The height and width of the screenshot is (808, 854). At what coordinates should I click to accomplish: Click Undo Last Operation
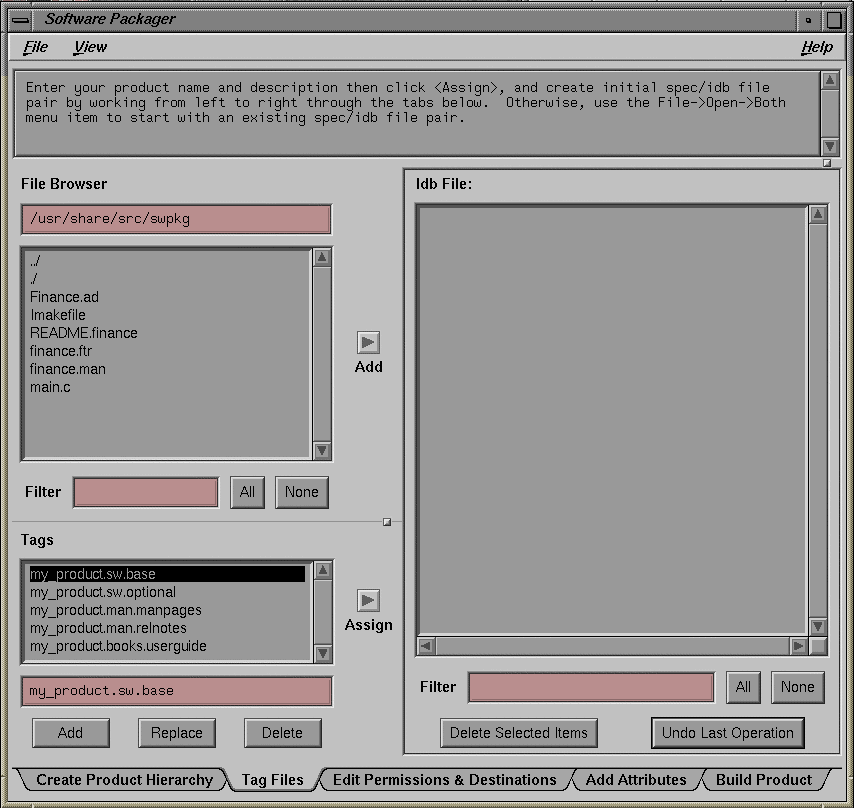point(727,733)
